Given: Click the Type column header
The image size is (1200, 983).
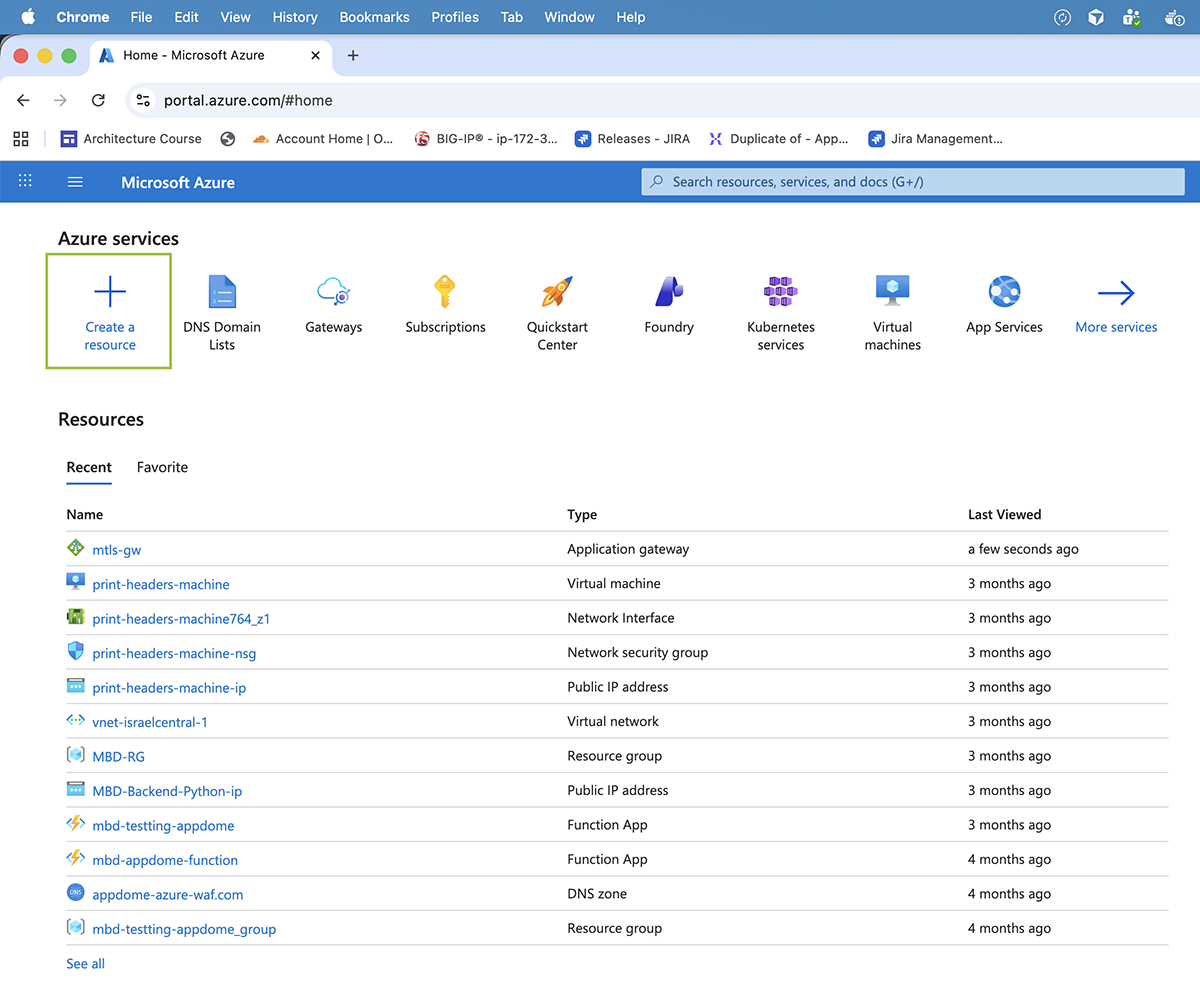Looking at the screenshot, I should (582, 515).
